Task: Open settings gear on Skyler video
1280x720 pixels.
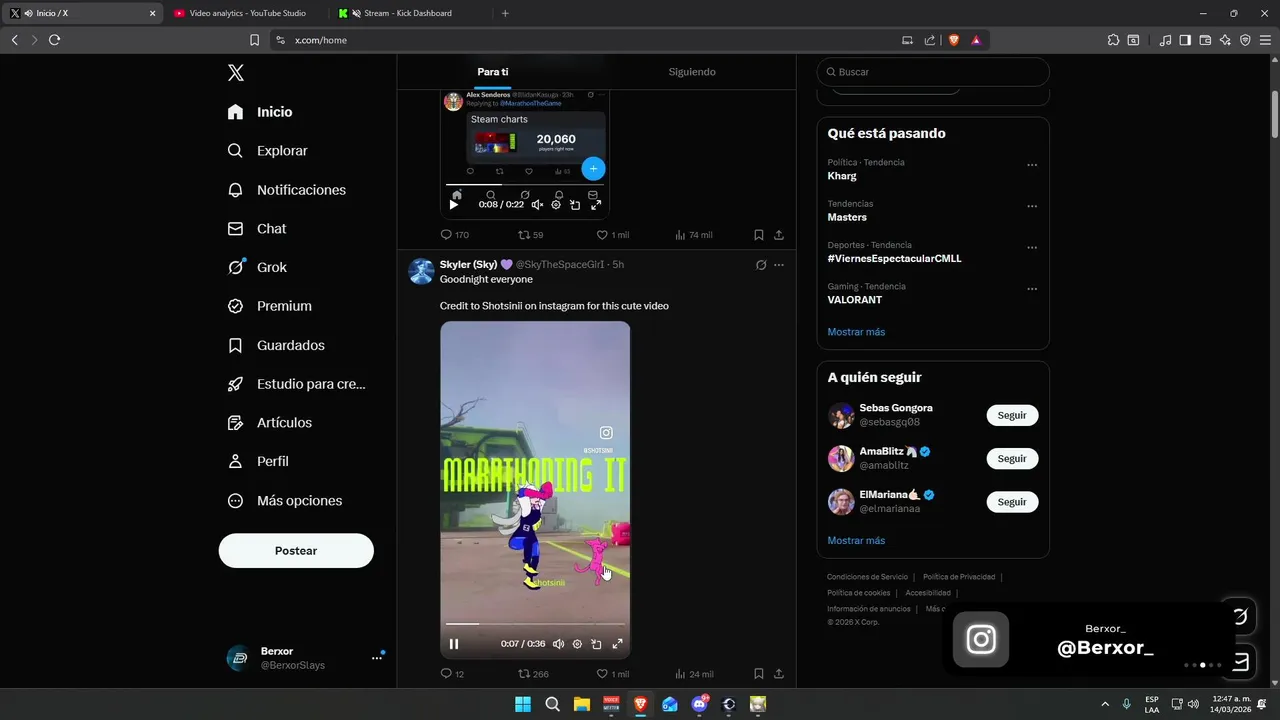Action: [577, 644]
